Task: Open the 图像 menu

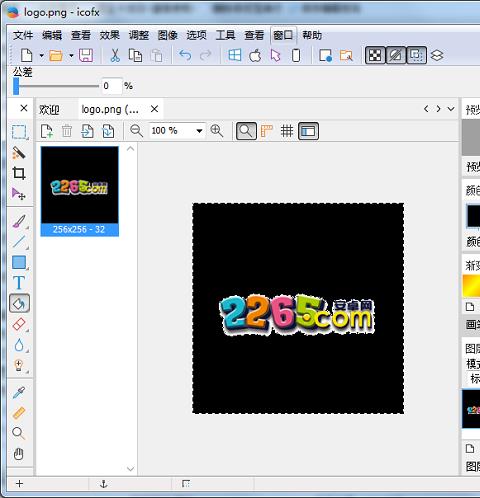Action: (x=168, y=35)
